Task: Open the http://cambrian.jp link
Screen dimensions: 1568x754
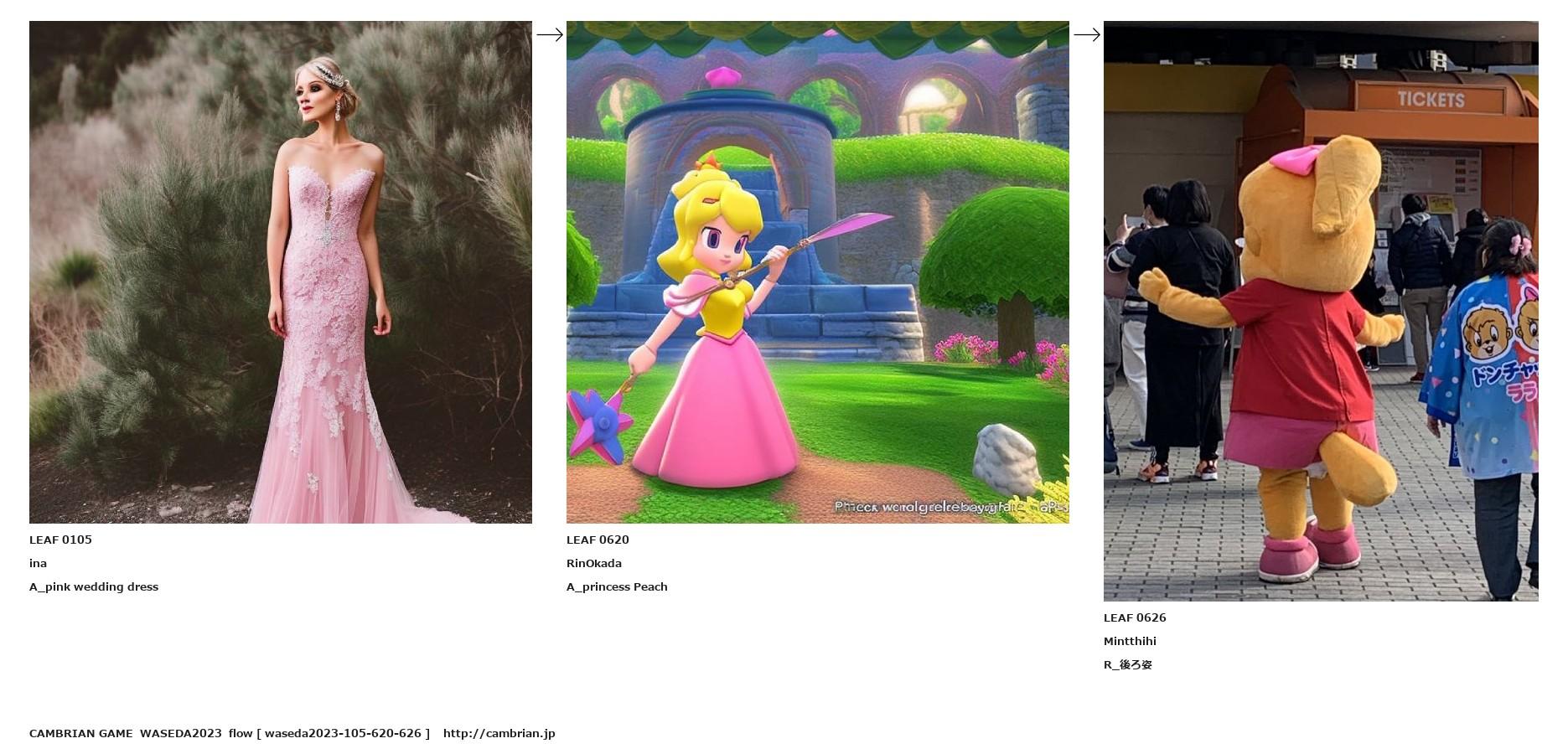Action: 499,733
